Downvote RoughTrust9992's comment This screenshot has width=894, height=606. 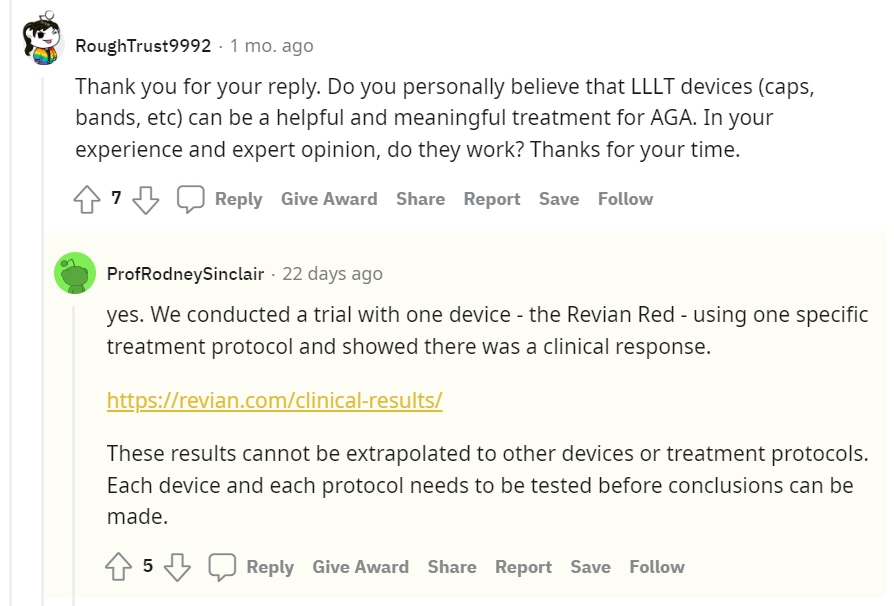point(146,199)
